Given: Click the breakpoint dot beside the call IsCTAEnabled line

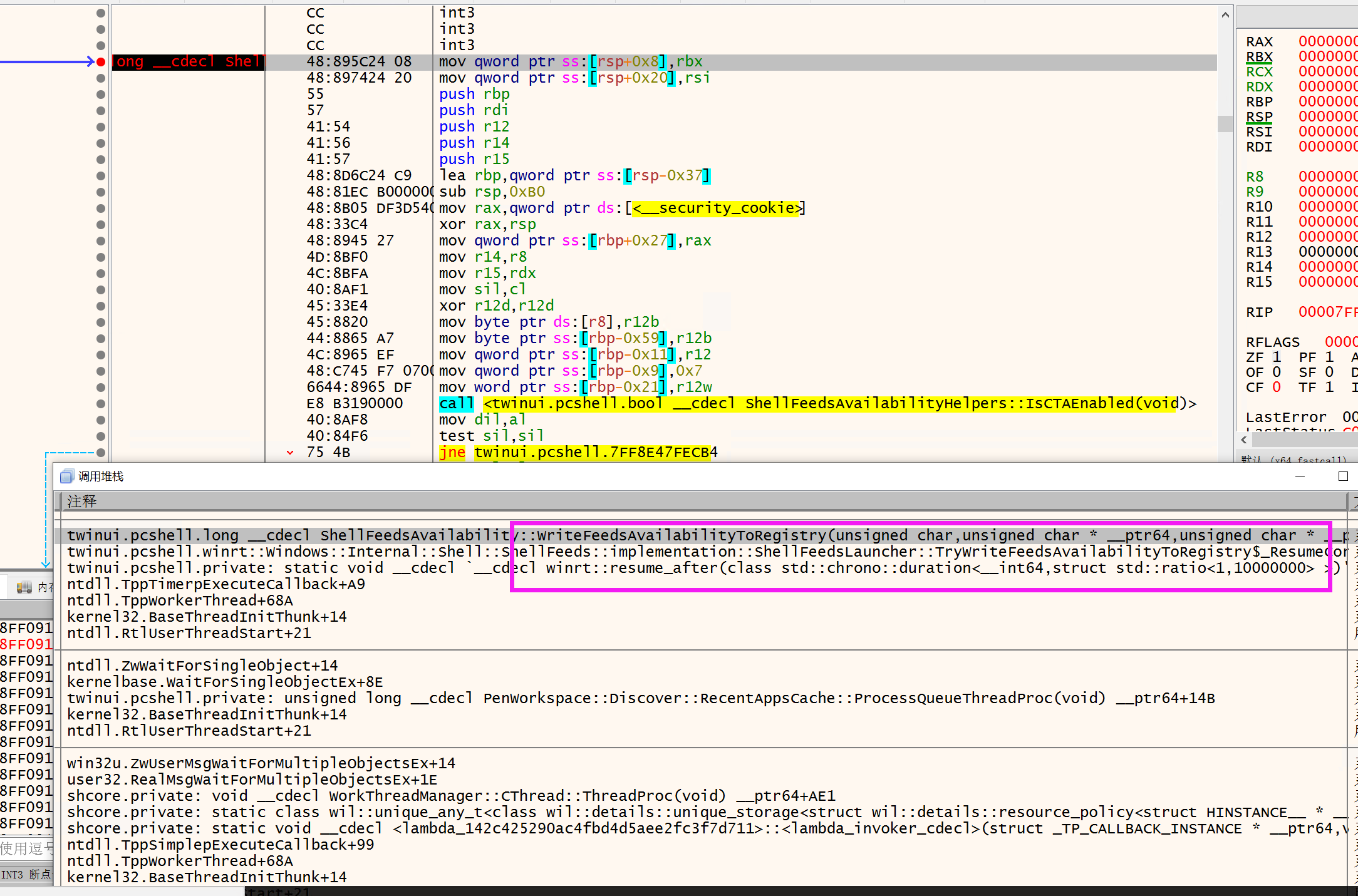Looking at the screenshot, I should click(x=101, y=403).
